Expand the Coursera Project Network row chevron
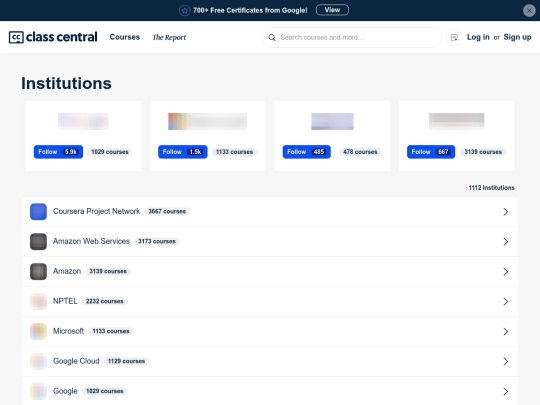The width and height of the screenshot is (540, 405). 506,212
